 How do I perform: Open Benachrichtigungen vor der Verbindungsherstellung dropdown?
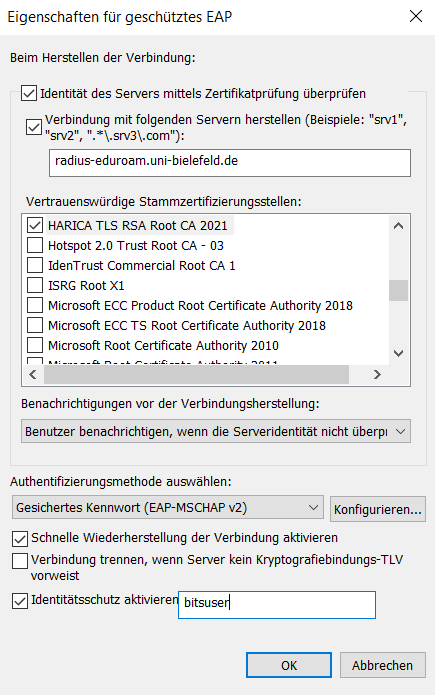point(216,431)
